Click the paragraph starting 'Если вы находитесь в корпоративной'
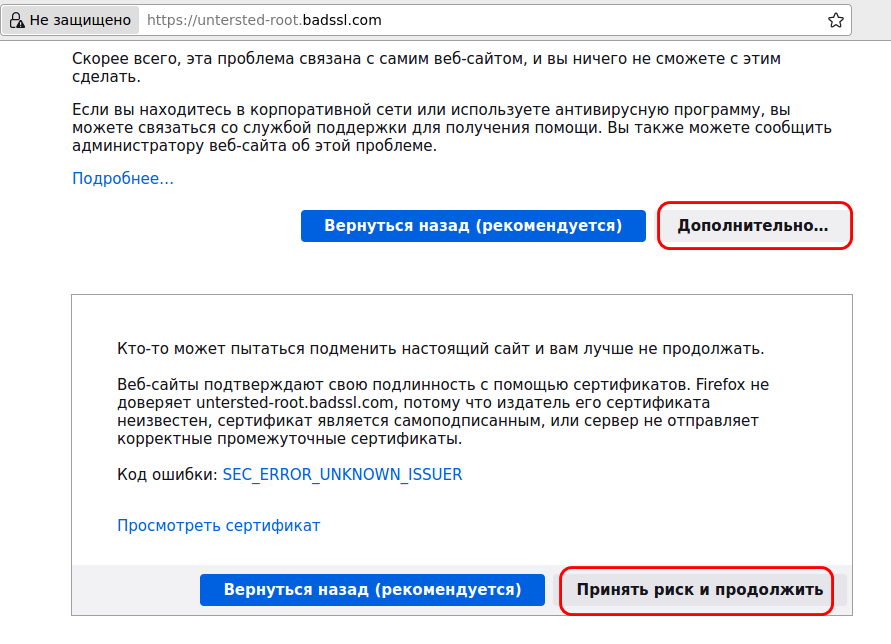Screen dimensions: 891x644 [x=452, y=127]
